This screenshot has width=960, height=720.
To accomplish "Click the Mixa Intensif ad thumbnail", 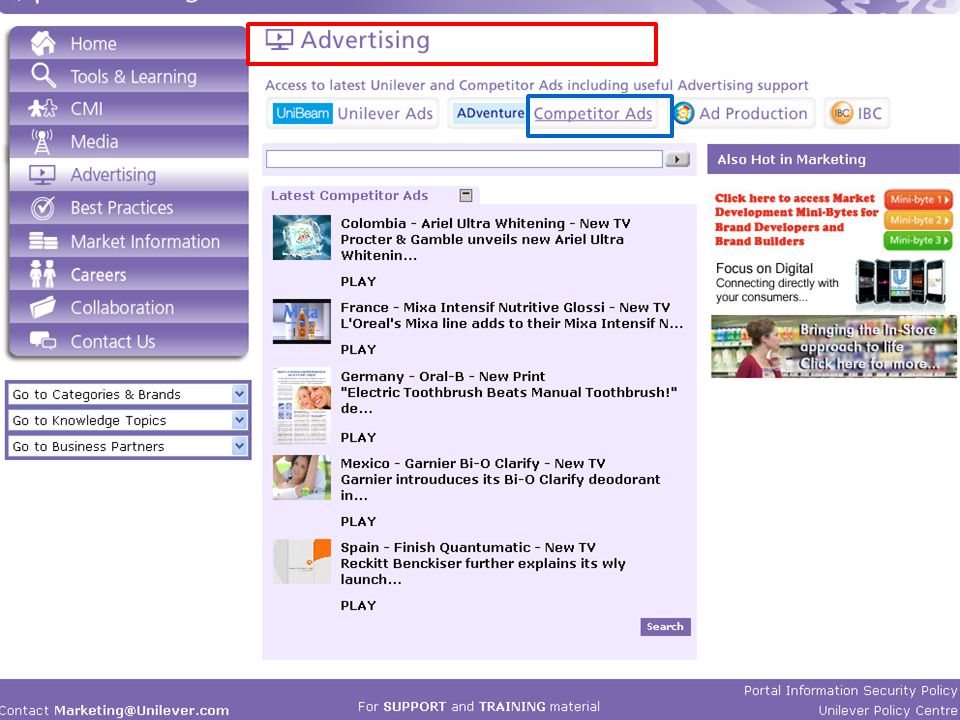I will tap(302, 321).
